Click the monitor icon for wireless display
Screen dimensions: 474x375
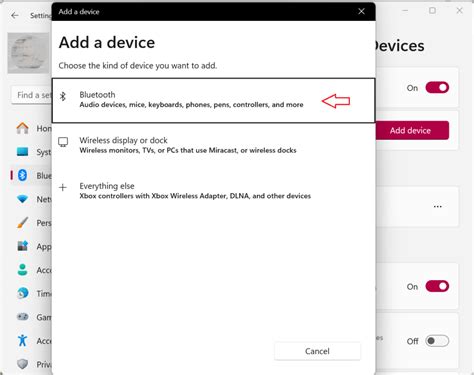63,142
